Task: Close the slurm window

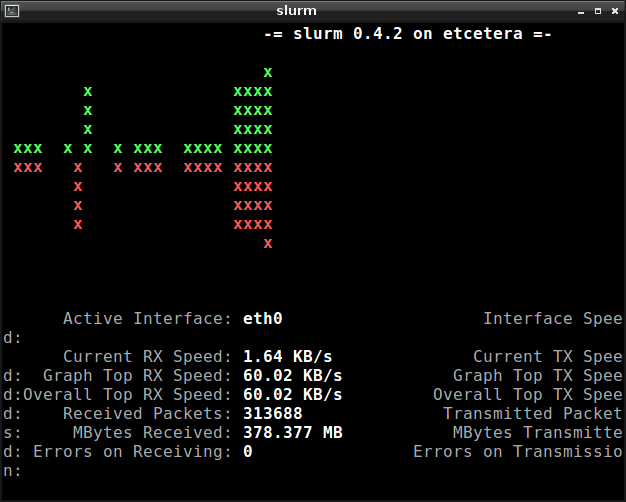Action: [615, 11]
